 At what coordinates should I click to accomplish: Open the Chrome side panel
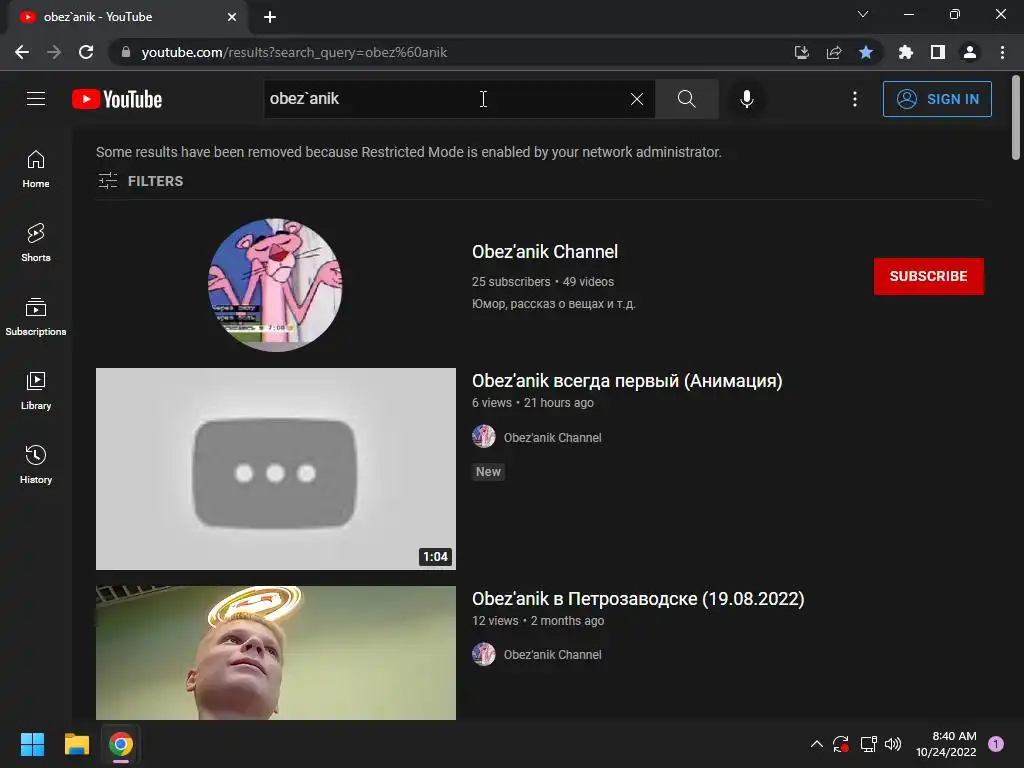coord(938,52)
